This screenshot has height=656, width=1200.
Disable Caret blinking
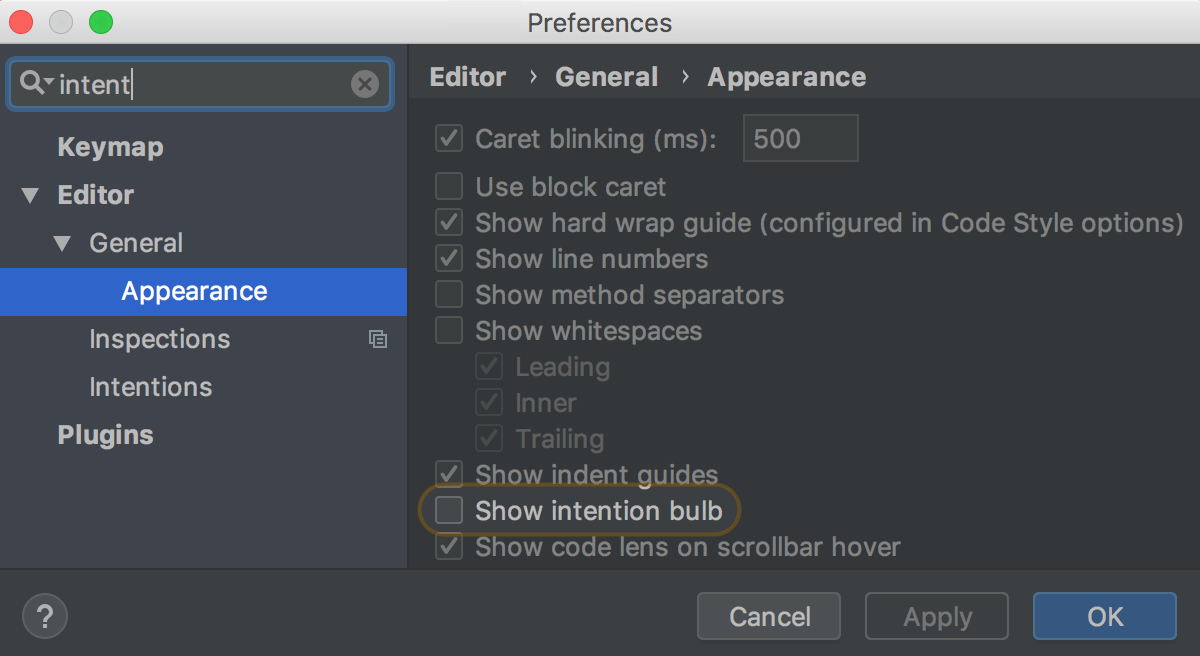(x=448, y=138)
